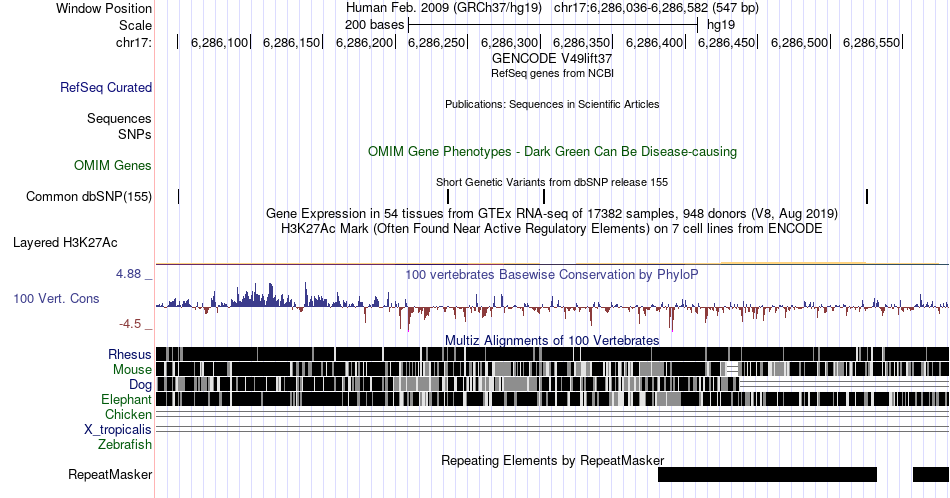Click the Sequences track label

[x=119, y=118]
